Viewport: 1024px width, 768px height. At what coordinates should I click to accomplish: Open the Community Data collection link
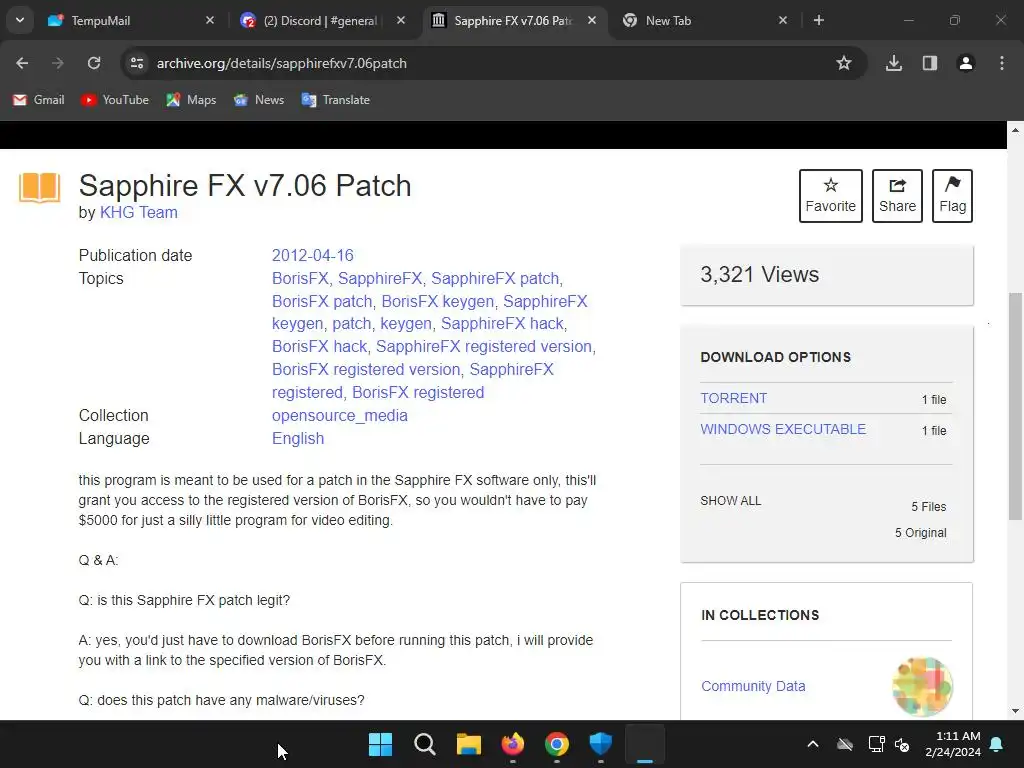[753, 686]
